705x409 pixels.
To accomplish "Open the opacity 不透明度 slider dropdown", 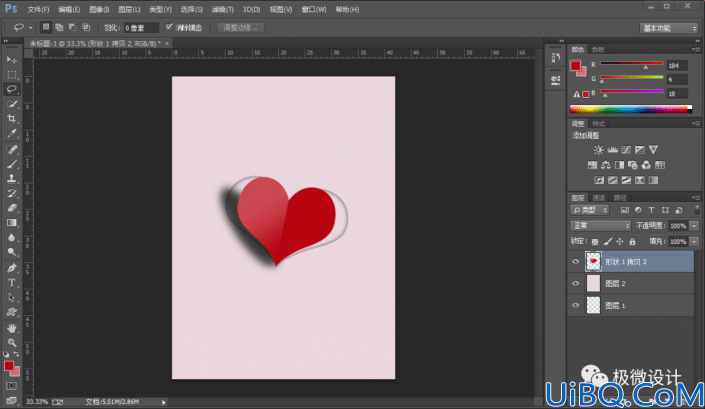I will pos(694,226).
